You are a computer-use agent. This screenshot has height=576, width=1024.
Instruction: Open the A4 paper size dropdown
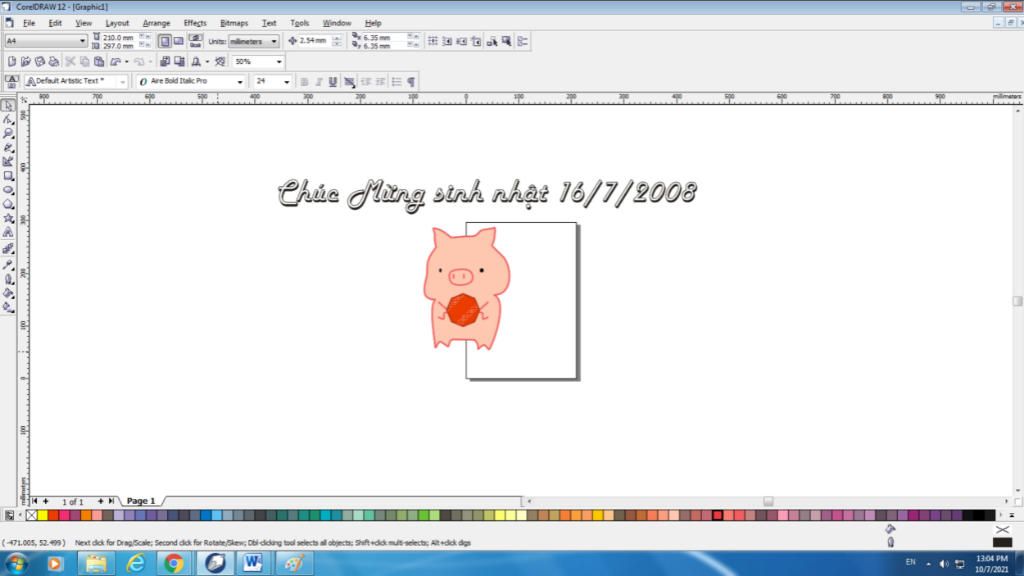(x=82, y=41)
